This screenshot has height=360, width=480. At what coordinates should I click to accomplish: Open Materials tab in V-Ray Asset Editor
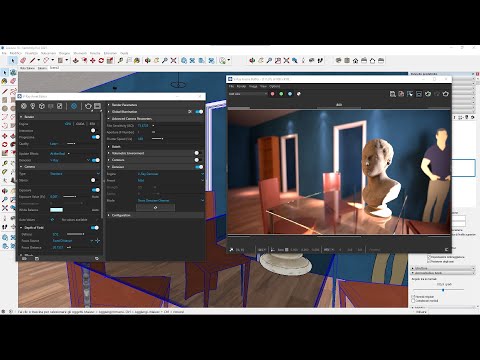pos(24,106)
